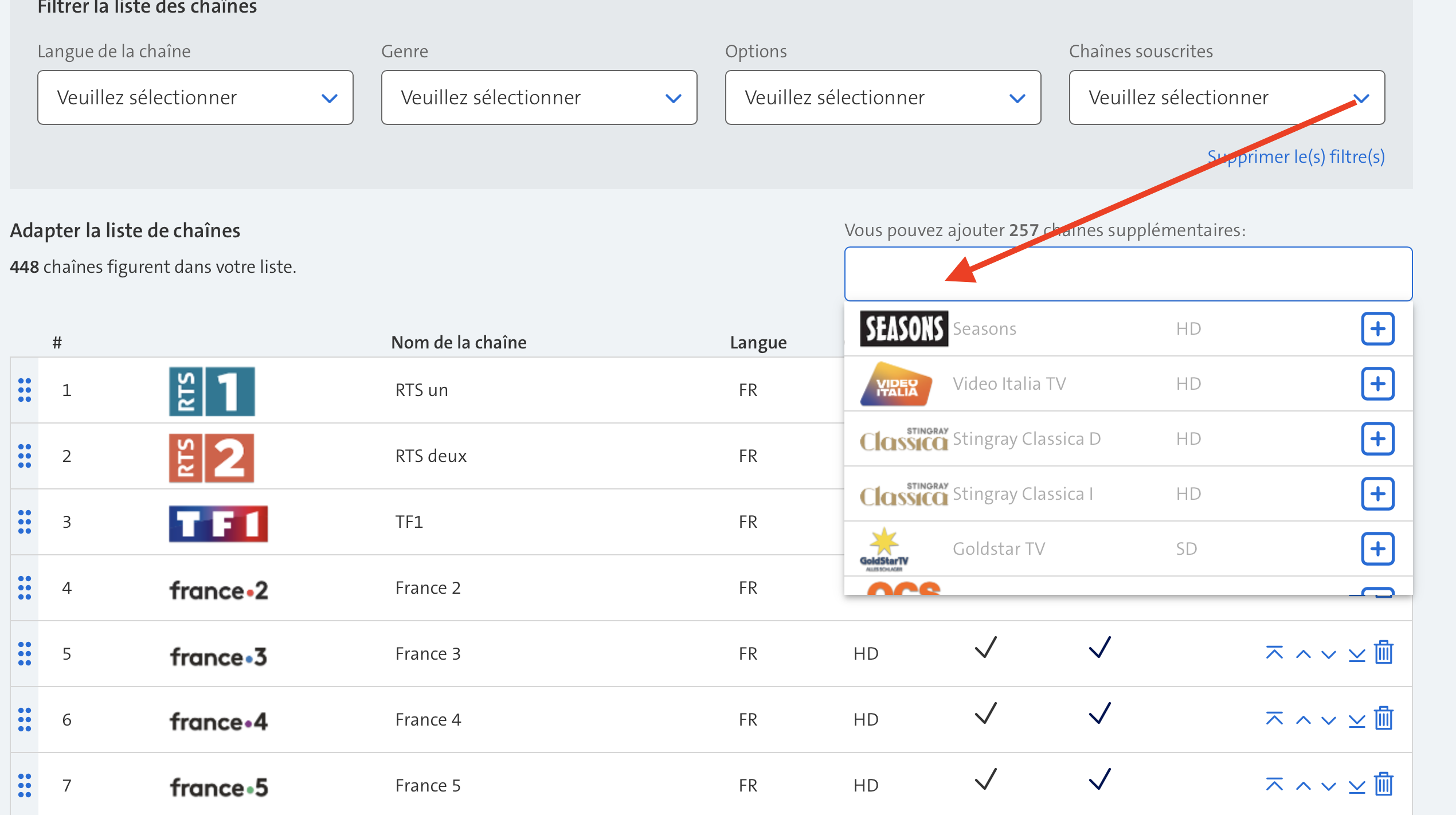Open Langue de la chaîne dropdown
The width and height of the screenshot is (1456, 815).
195,97
